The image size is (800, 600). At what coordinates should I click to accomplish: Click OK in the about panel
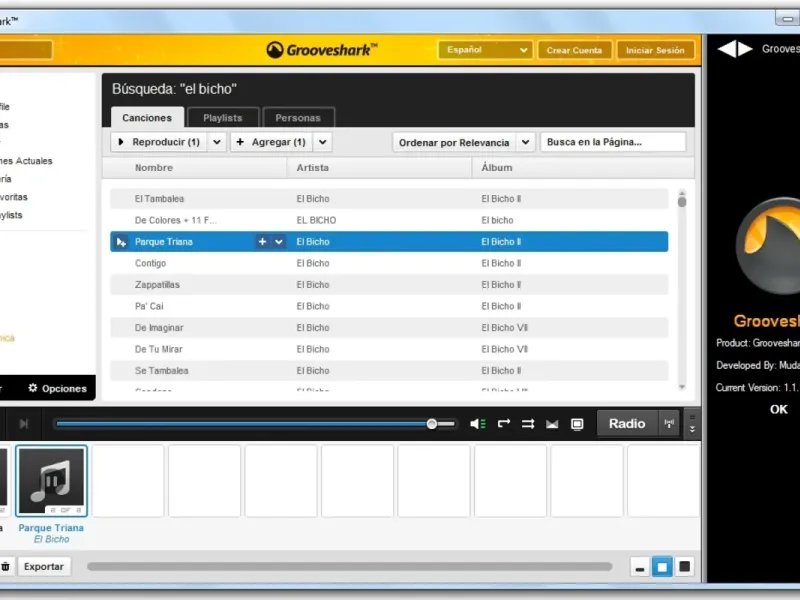tap(779, 409)
